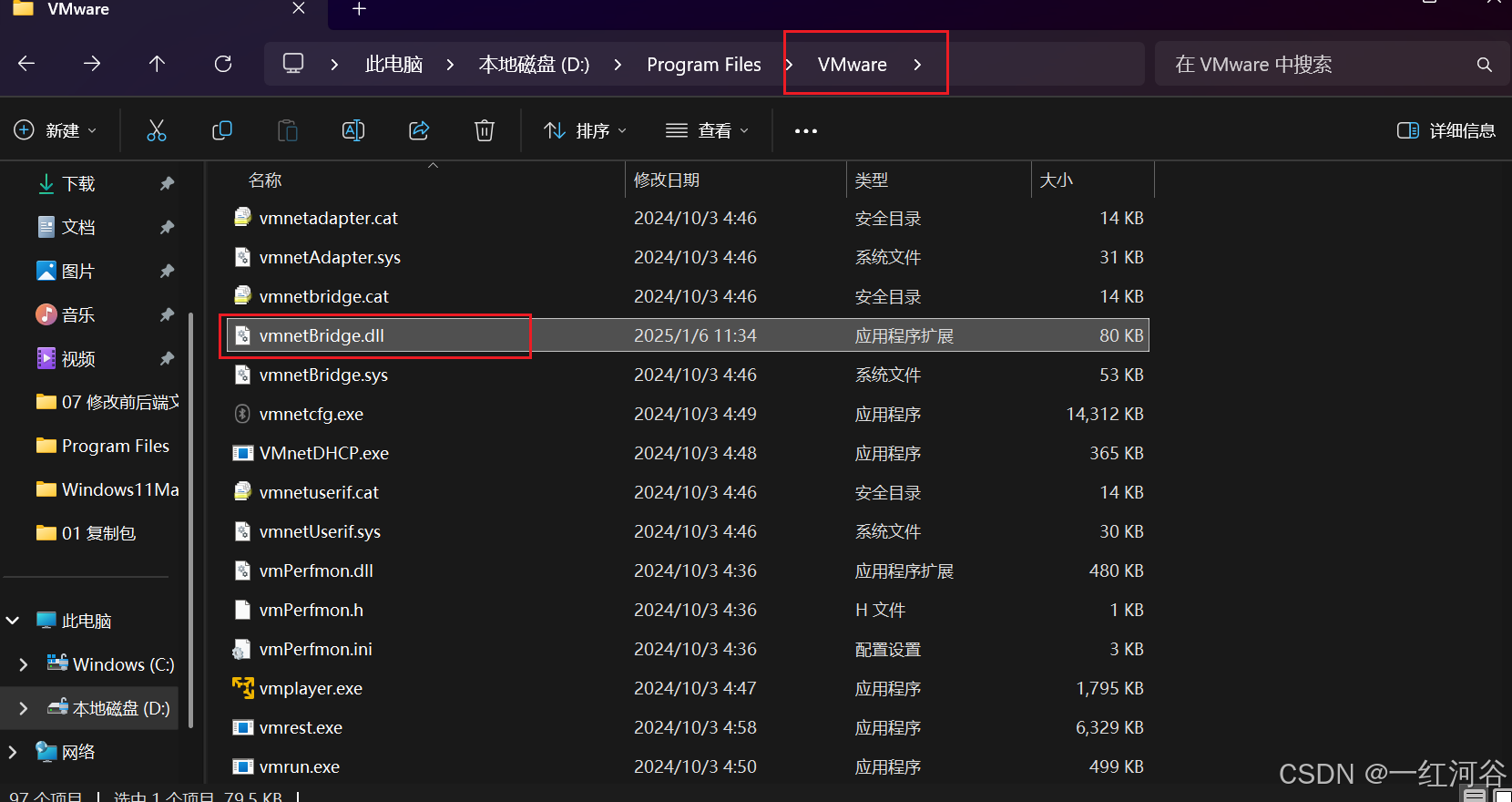
Task: Select the file vmnetadapter.cat
Action: click(329, 218)
